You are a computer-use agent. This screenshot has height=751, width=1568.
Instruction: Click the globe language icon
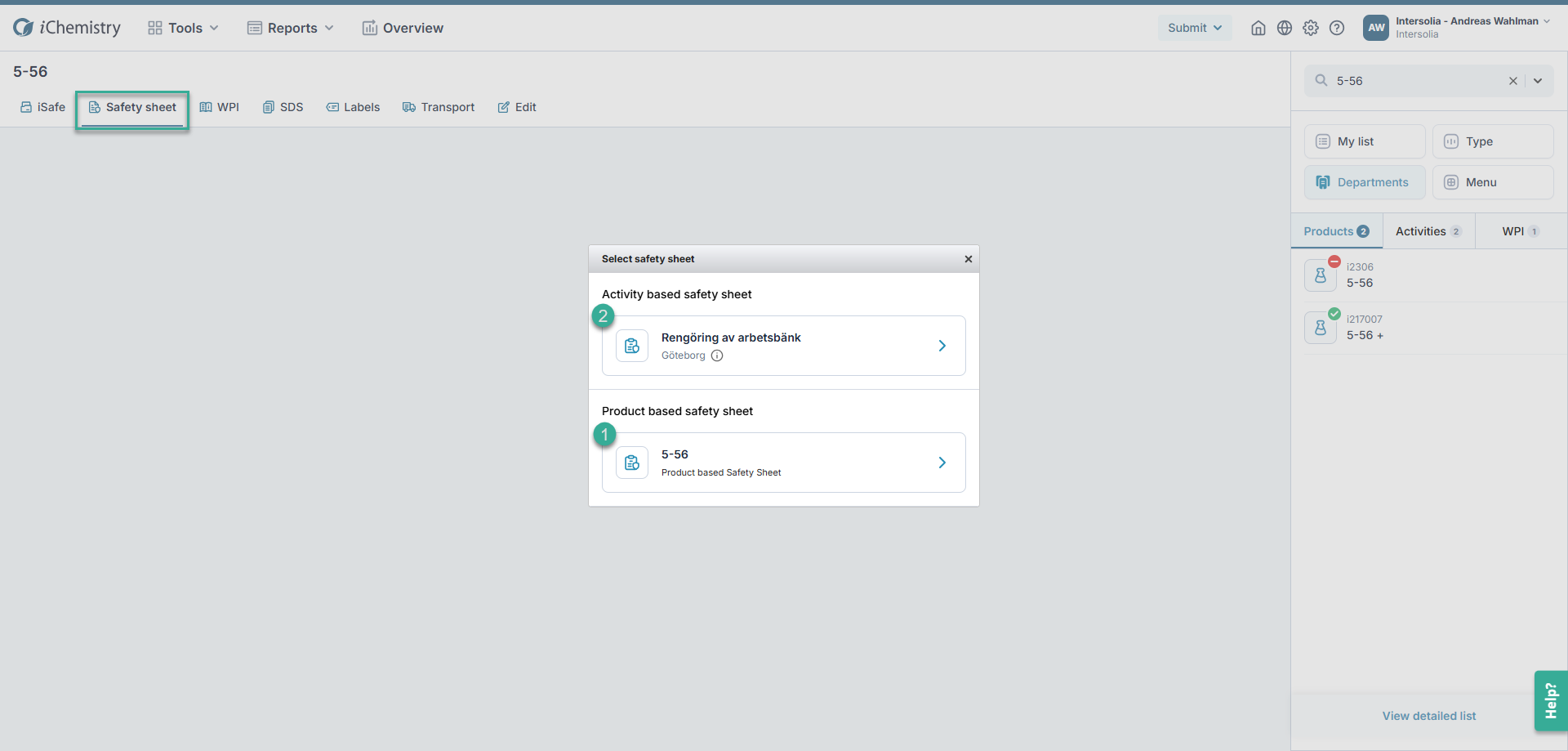coord(1285,28)
